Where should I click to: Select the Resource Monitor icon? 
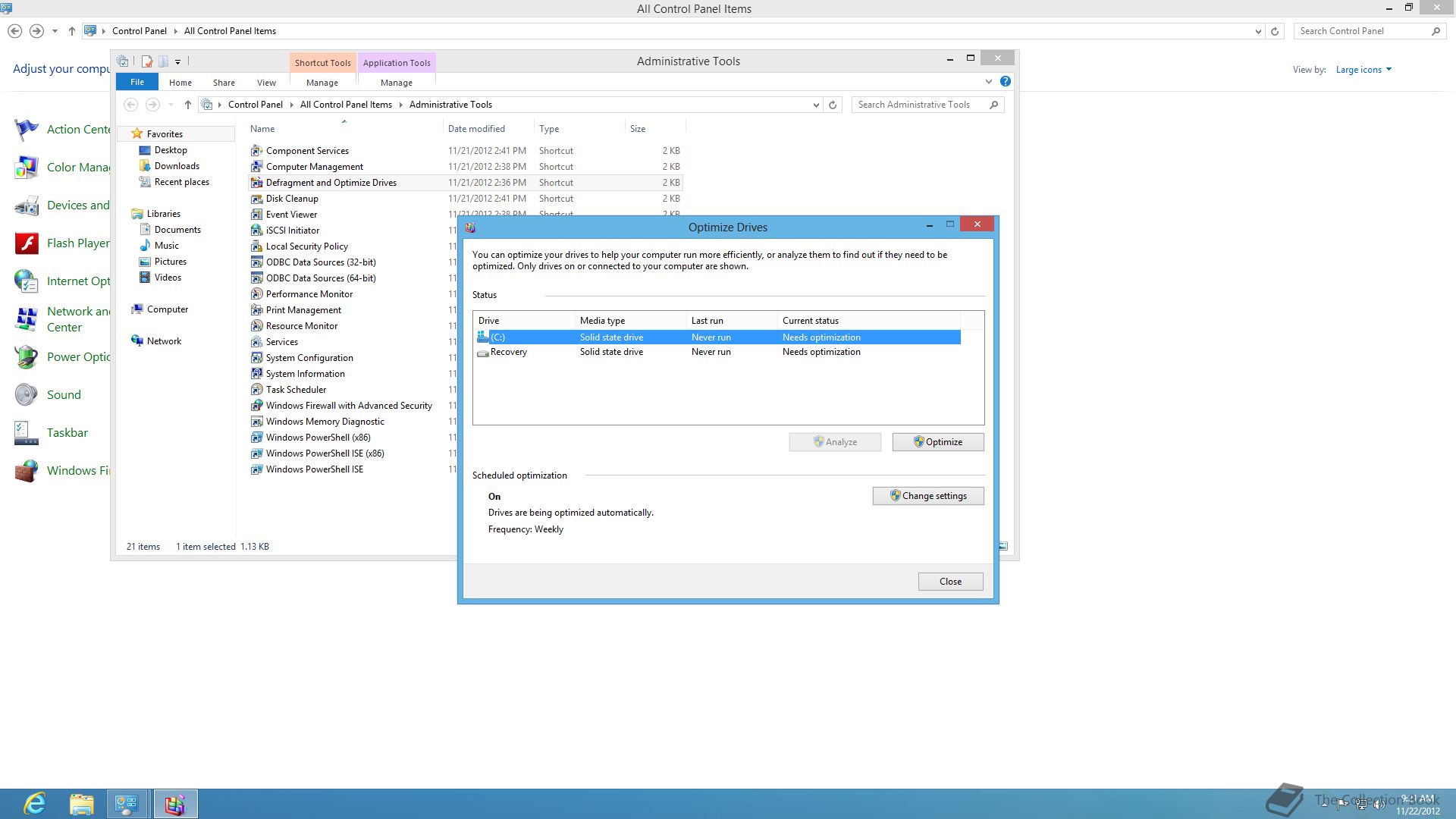(x=257, y=326)
